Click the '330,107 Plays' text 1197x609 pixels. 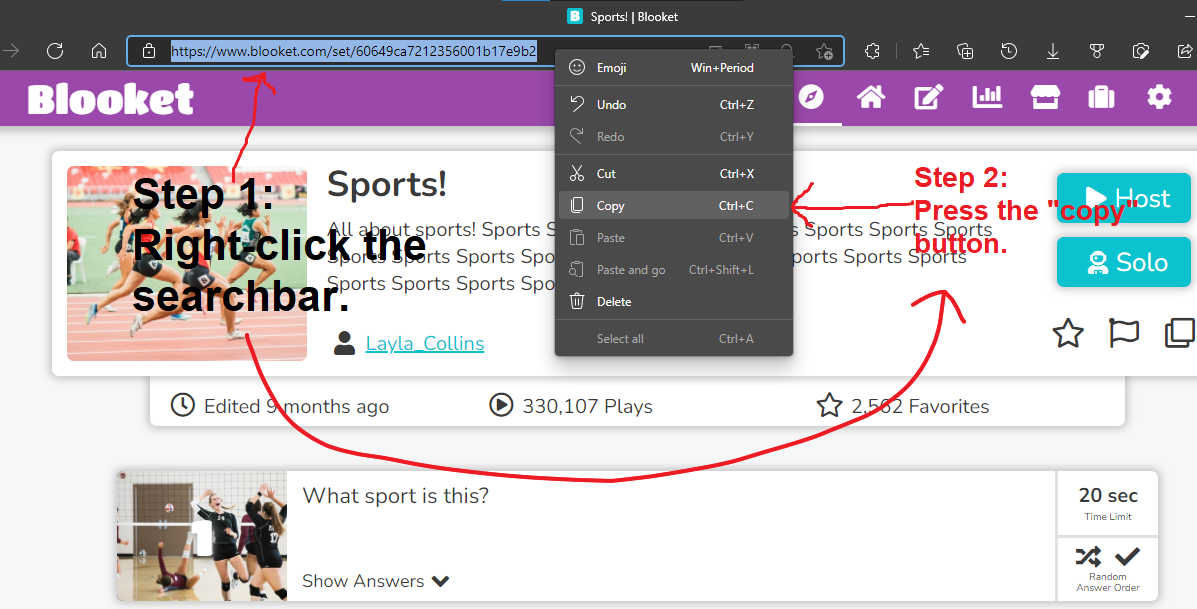coord(587,406)
